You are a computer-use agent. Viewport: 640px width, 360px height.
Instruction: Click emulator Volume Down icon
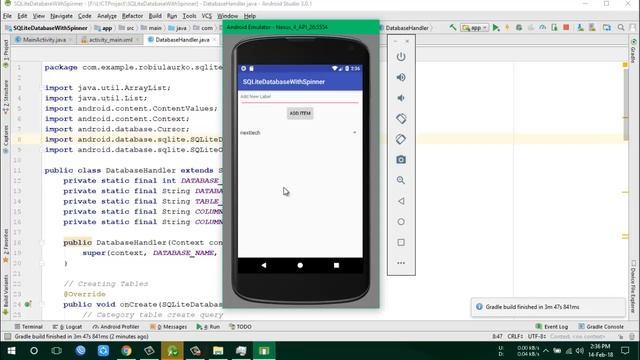click(401, 98)
